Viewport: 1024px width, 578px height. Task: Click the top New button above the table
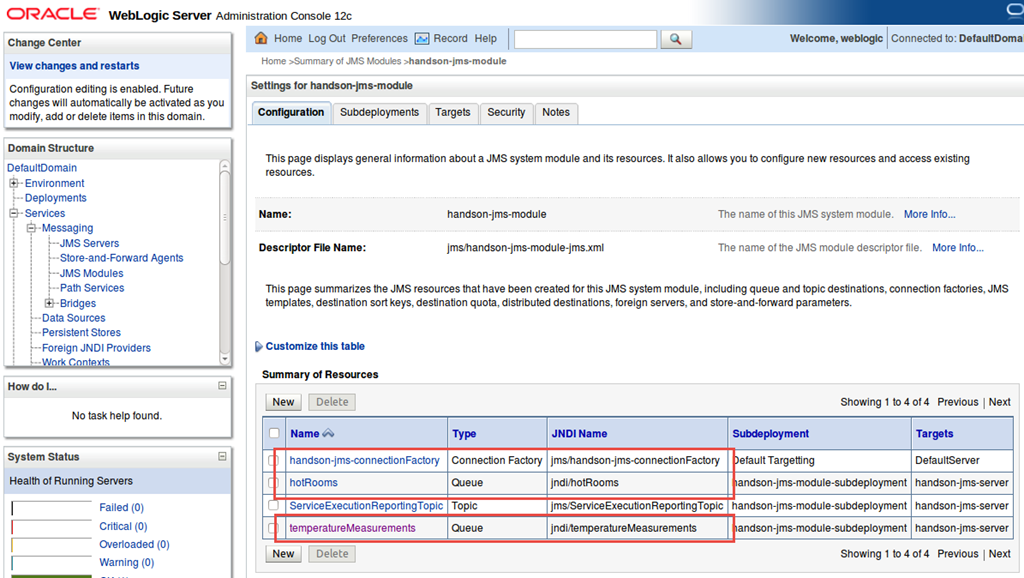(283, 402)
